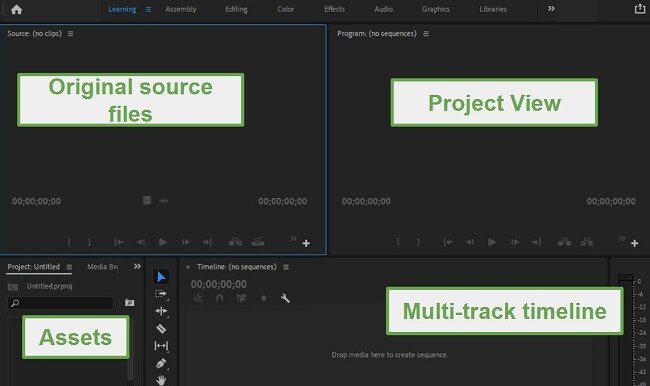This screenshot has height=386, width=650.
Task: Open the Timeline panel menu icon
Action: coord(286,267)
